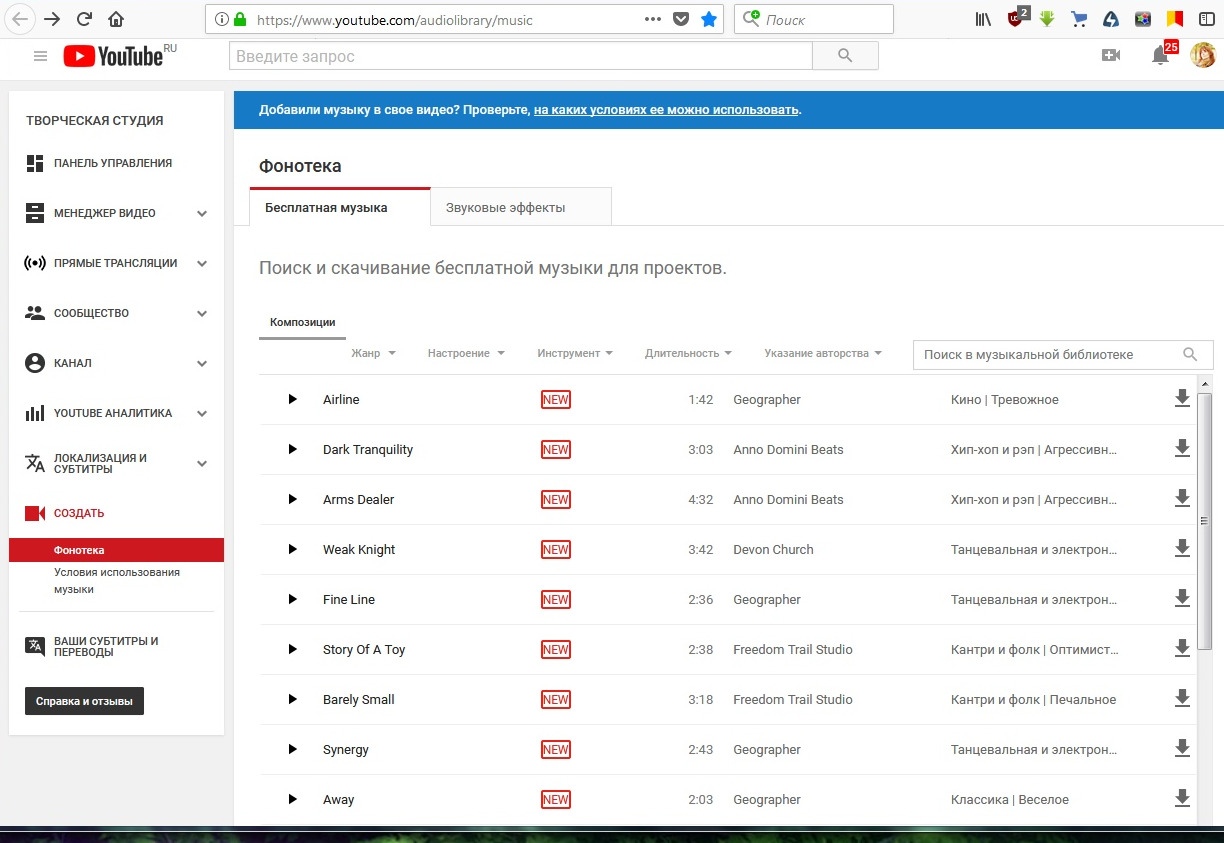The image size is (1224, 843).
Task: Play the Arms Dealer track
Action: (293, 499)
